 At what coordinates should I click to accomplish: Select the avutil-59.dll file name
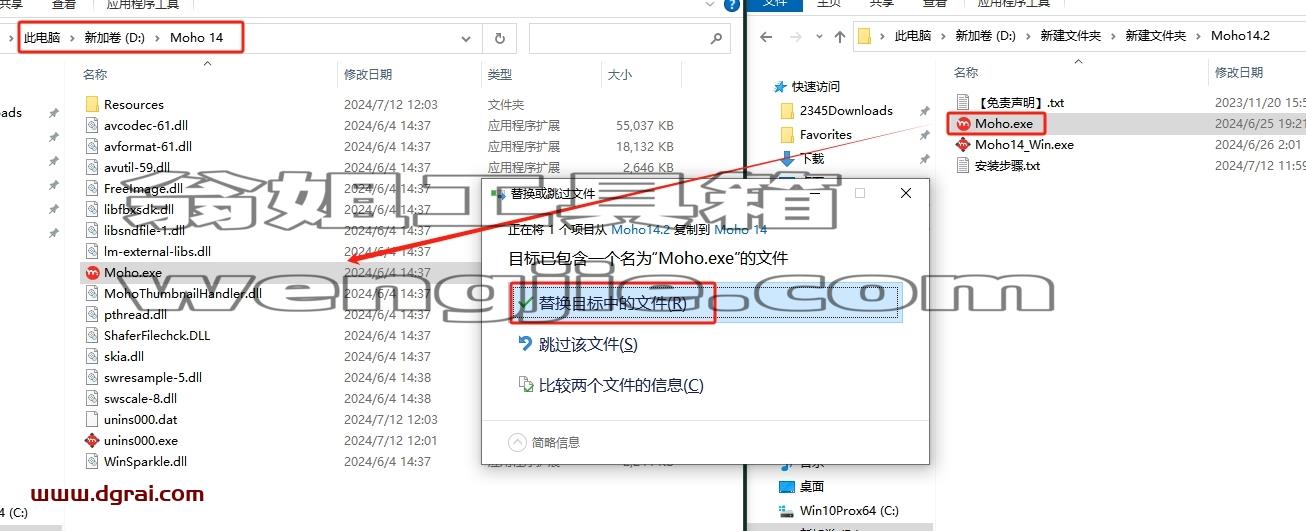click(x=137, y=167)
